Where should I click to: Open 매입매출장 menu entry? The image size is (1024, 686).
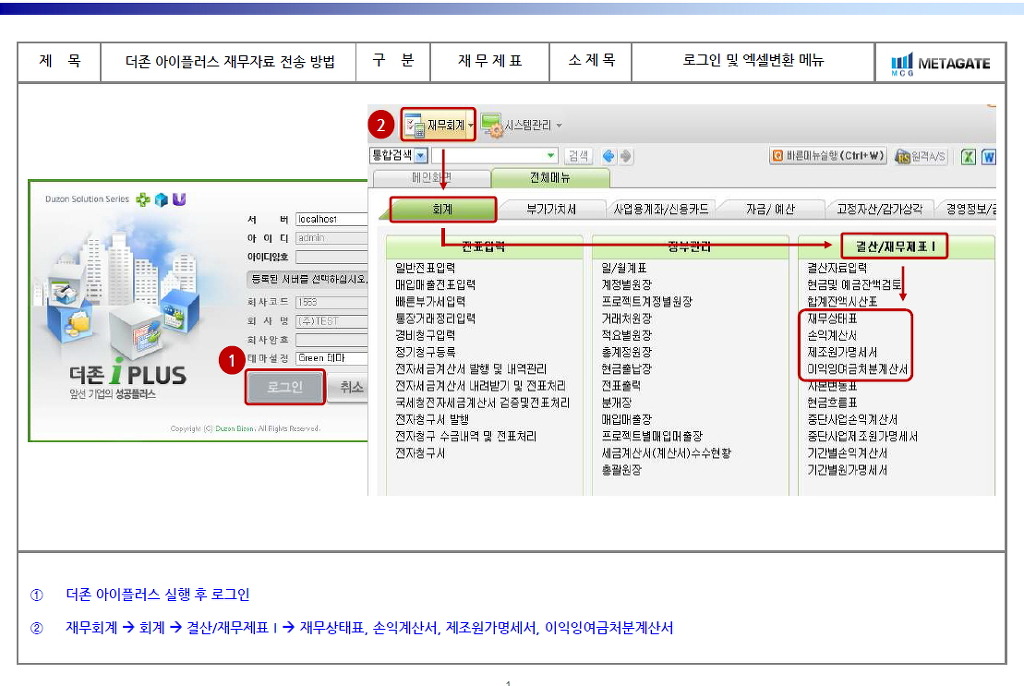click(626, 419)
